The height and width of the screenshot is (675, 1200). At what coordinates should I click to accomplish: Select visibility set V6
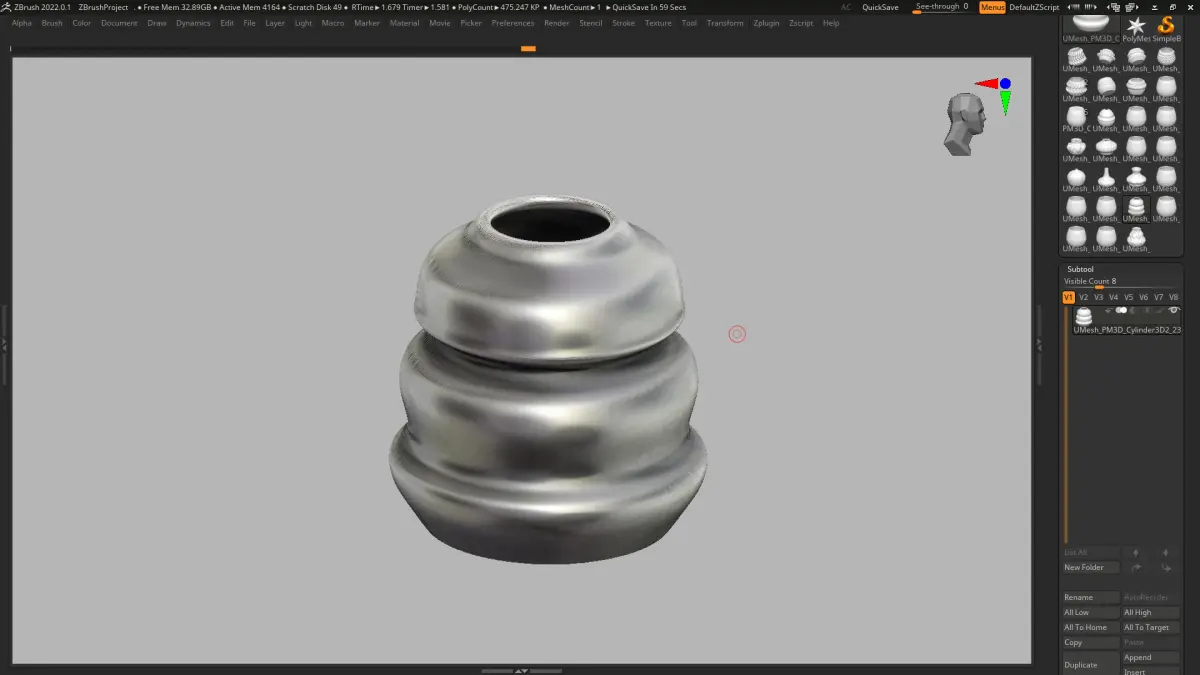pyautogui.click(x=1143, y=297)
